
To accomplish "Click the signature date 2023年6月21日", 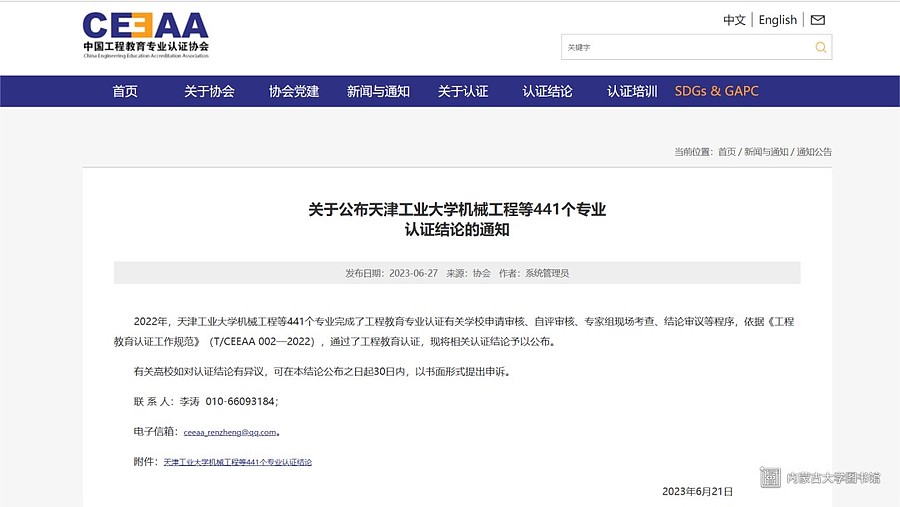I will [x=697, y=491].
